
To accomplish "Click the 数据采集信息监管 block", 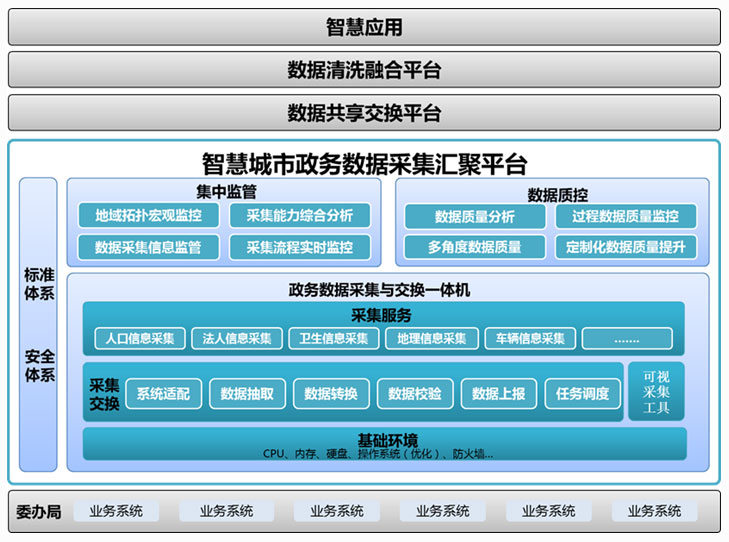I will coord(148,247).
